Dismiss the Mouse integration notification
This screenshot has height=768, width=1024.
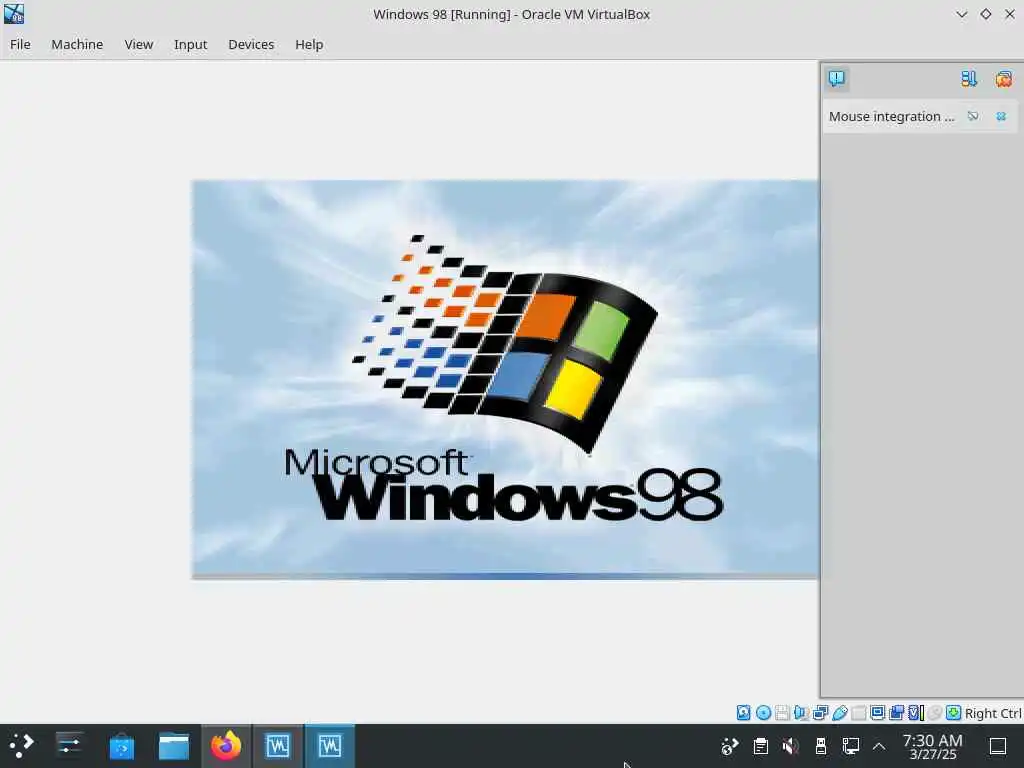click(x=1001, y=116)
